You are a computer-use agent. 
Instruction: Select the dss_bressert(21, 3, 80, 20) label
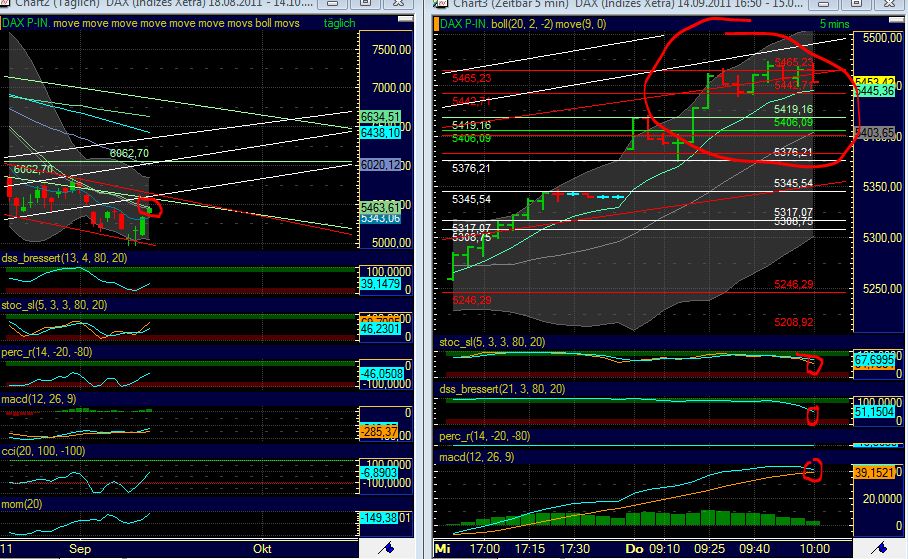pyautogui.click(x=502, y=389)
